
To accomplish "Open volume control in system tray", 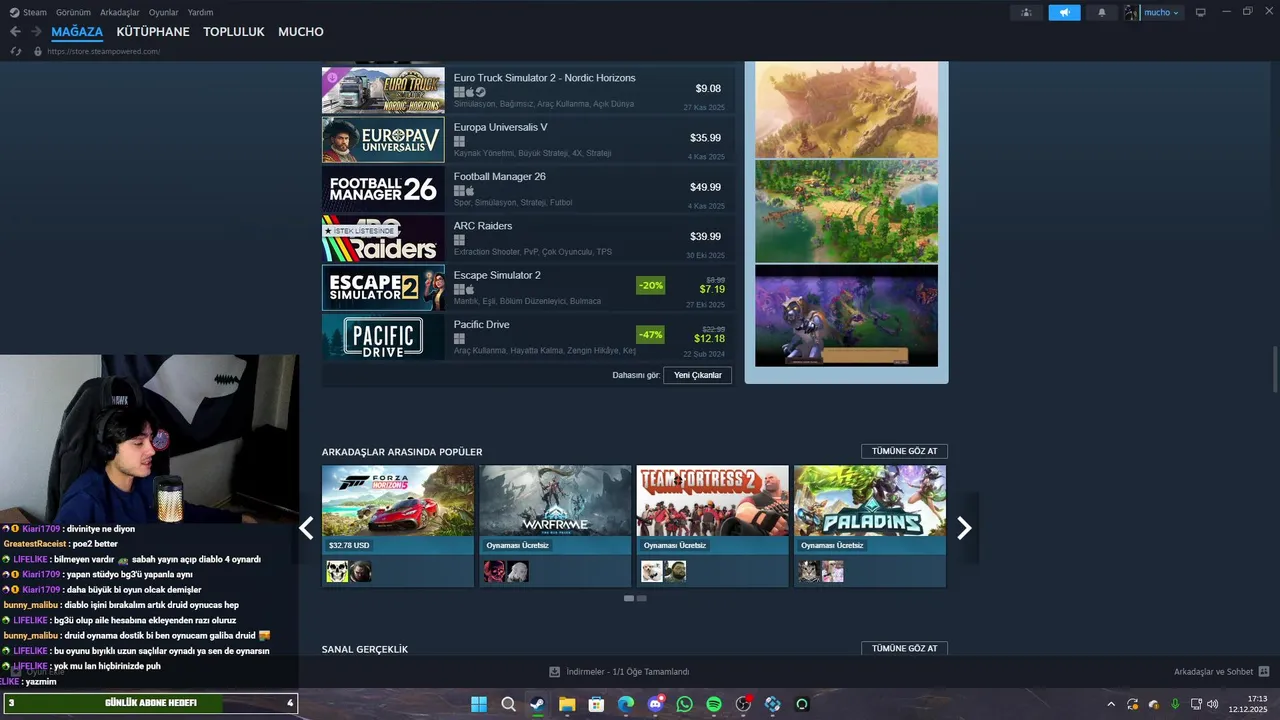I will [1213, 704].
